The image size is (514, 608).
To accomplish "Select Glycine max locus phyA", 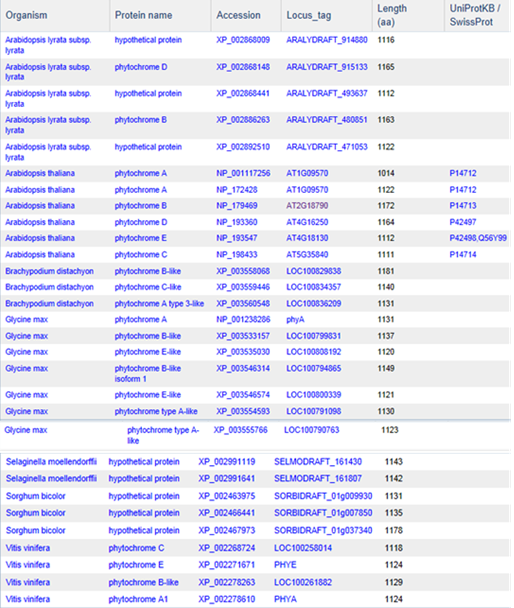I will coord(295,320).
